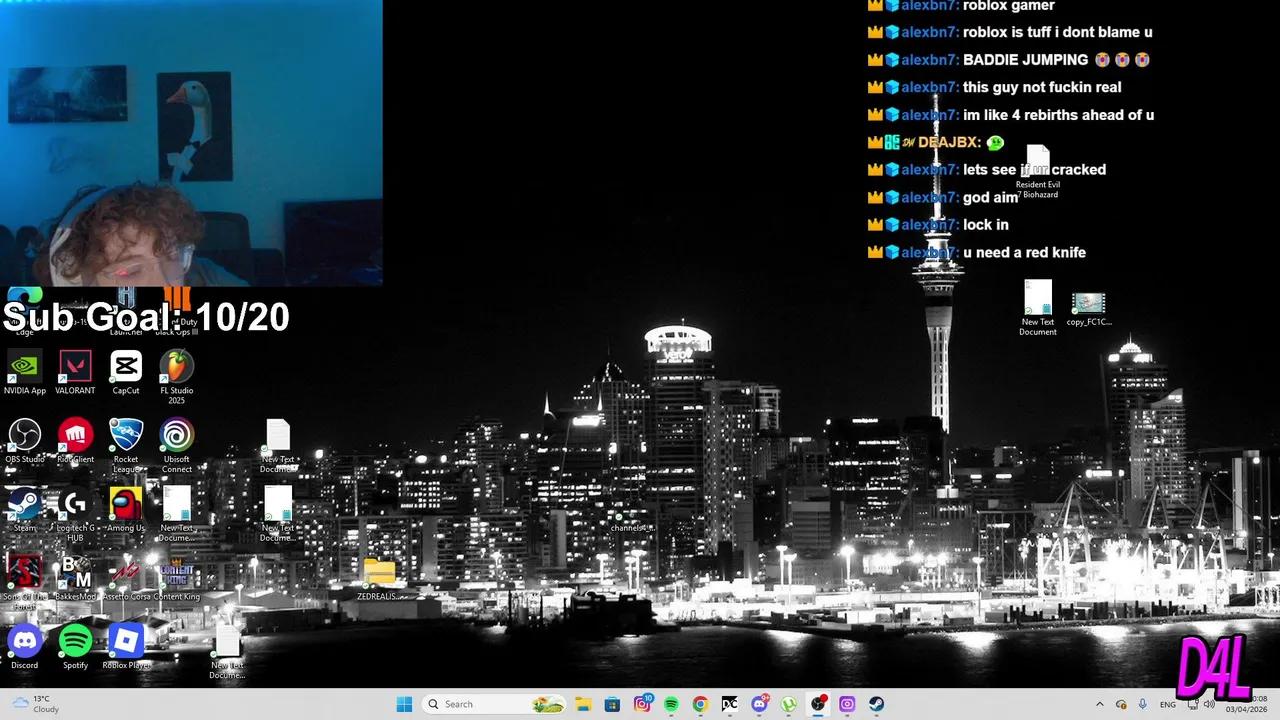
Task: Click the microphone icon in the system tray
Action: point(1142,704)
